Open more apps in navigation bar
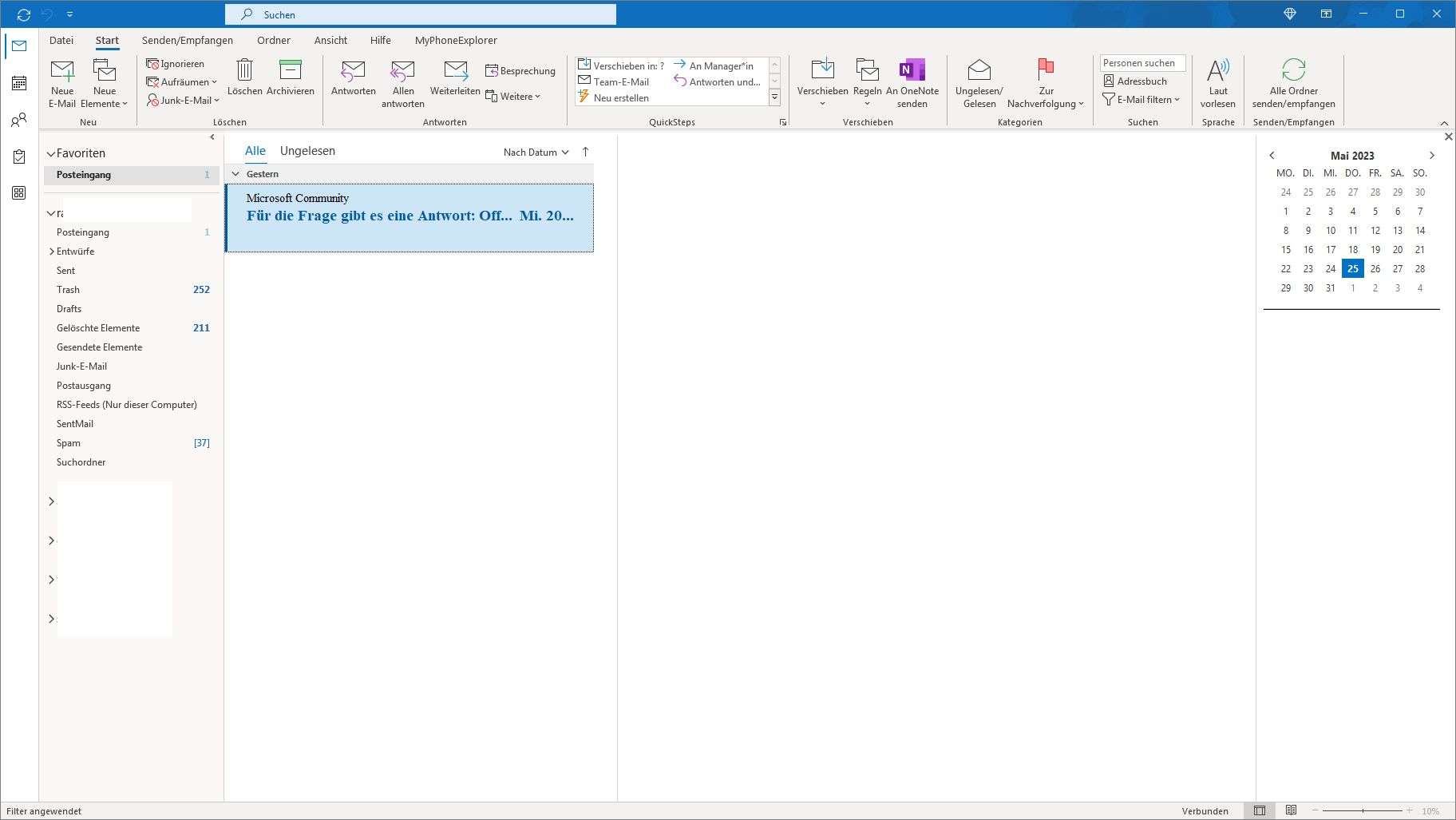This screenshot has width=1456, height=820. pos(19,193)
